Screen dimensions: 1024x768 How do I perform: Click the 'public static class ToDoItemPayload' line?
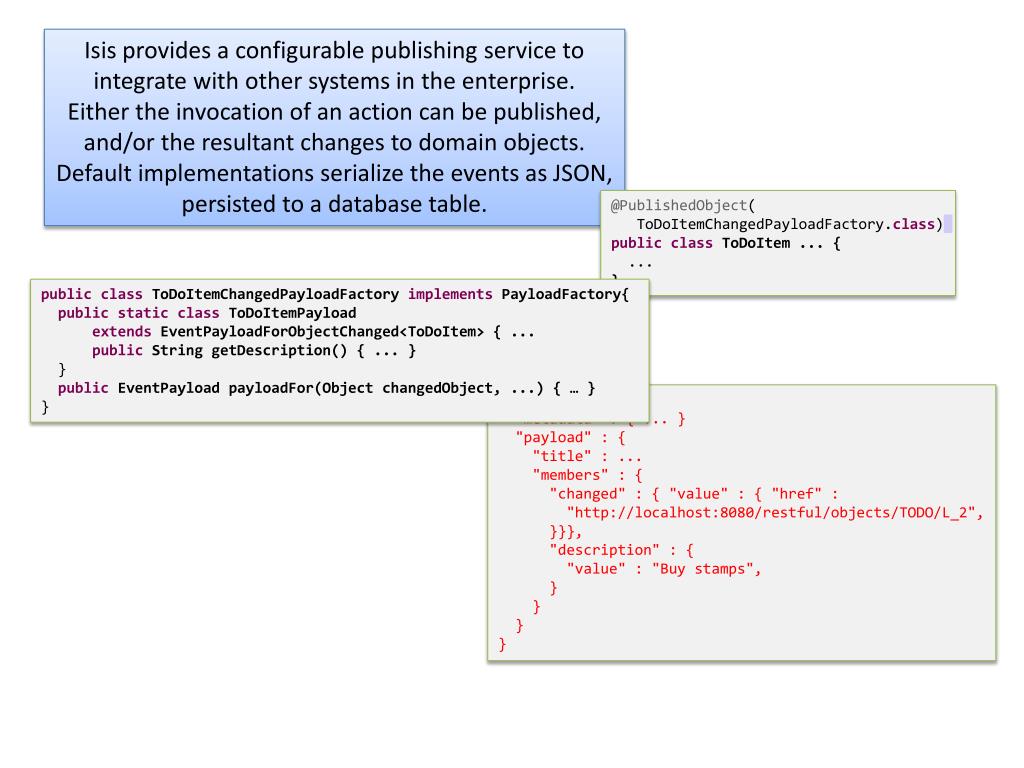[207, 313]
